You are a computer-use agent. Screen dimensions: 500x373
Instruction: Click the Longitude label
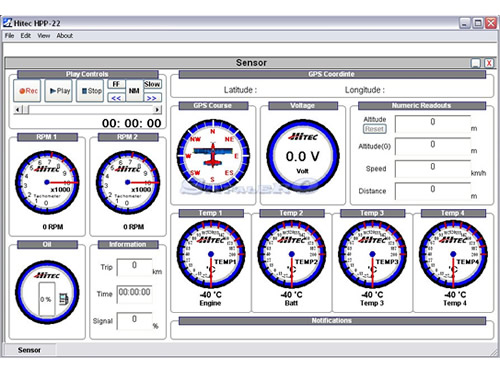365,90
